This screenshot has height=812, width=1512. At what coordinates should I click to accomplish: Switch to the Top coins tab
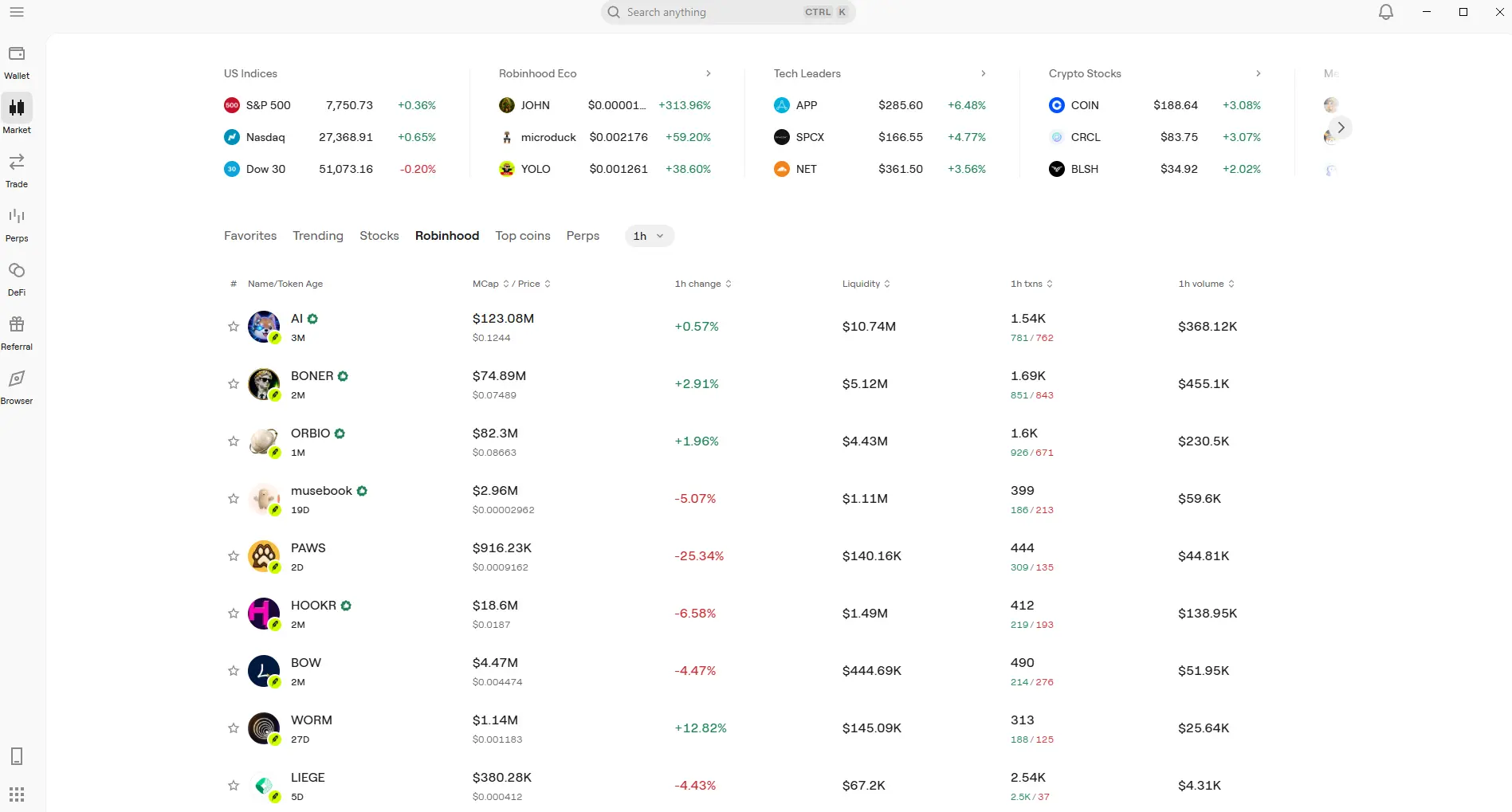(x=523, y=236)
